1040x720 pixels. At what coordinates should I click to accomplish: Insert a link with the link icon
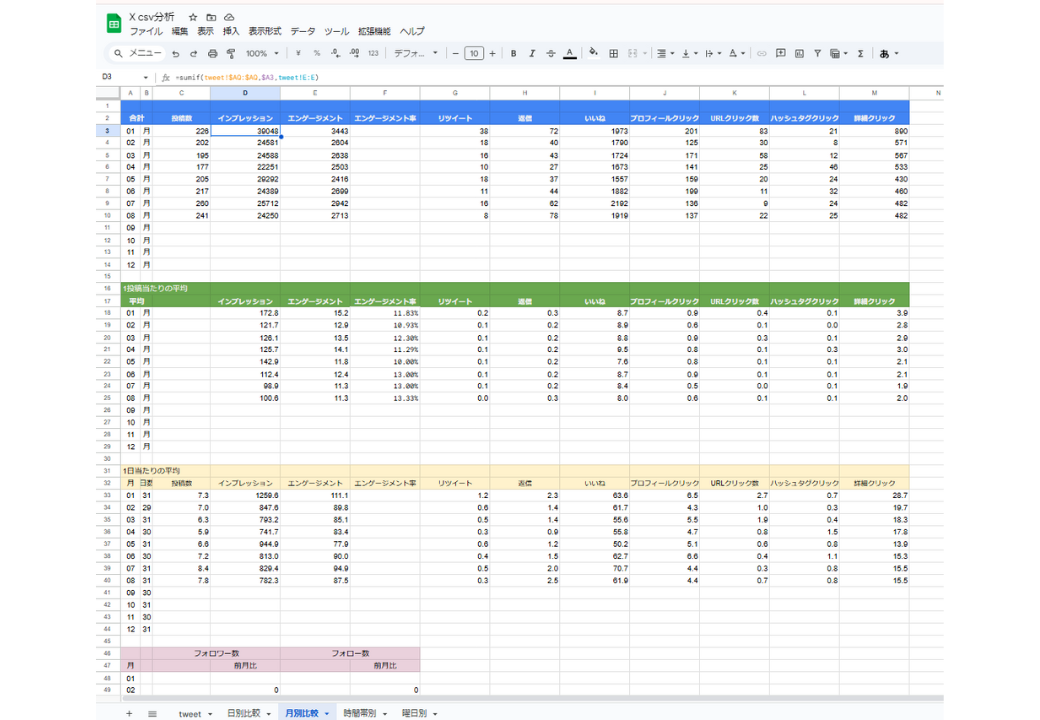click(761, 54)
